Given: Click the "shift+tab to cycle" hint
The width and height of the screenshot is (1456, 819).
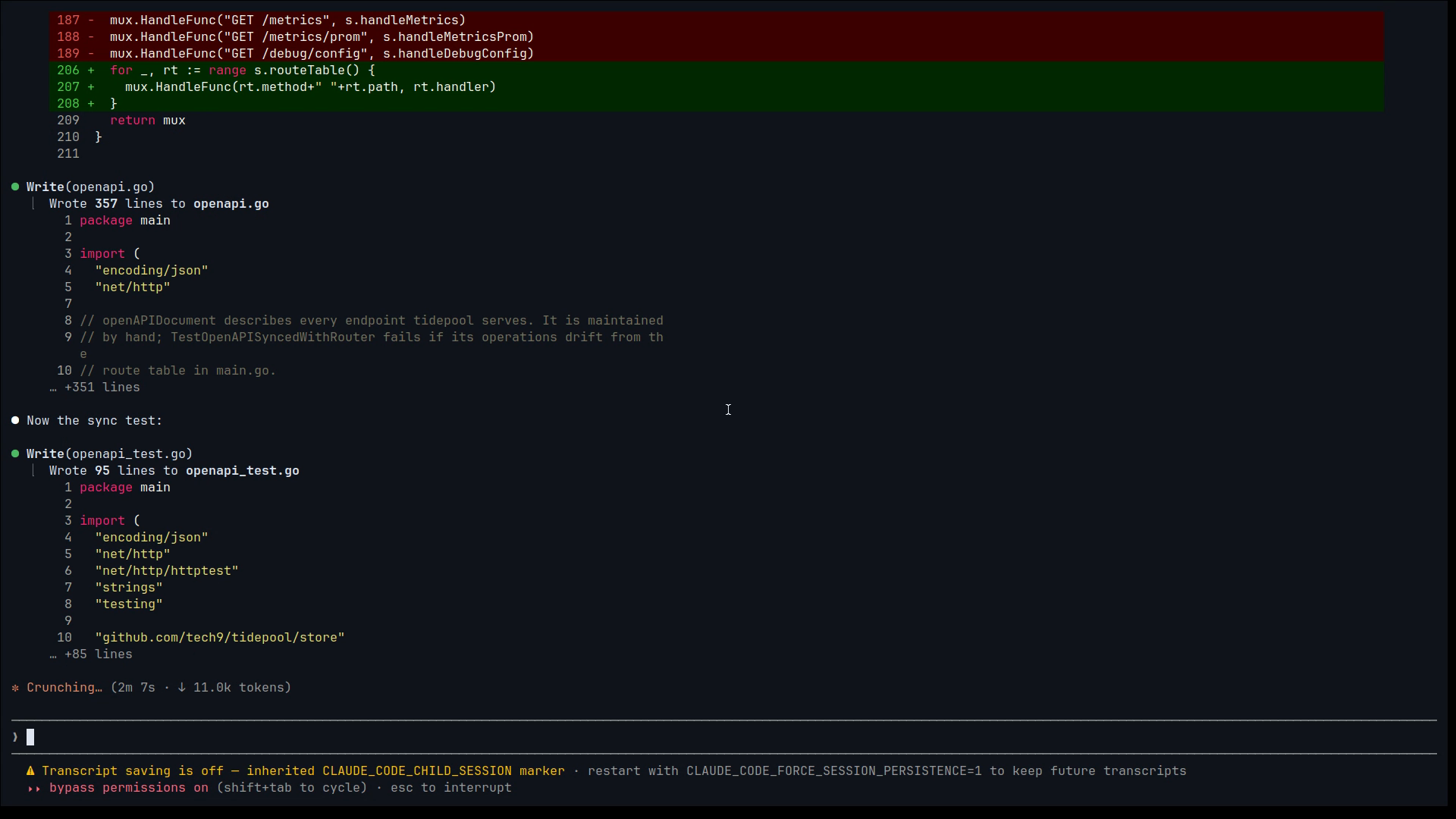Looking at the screenshot, I should click(x=292, y=788).
